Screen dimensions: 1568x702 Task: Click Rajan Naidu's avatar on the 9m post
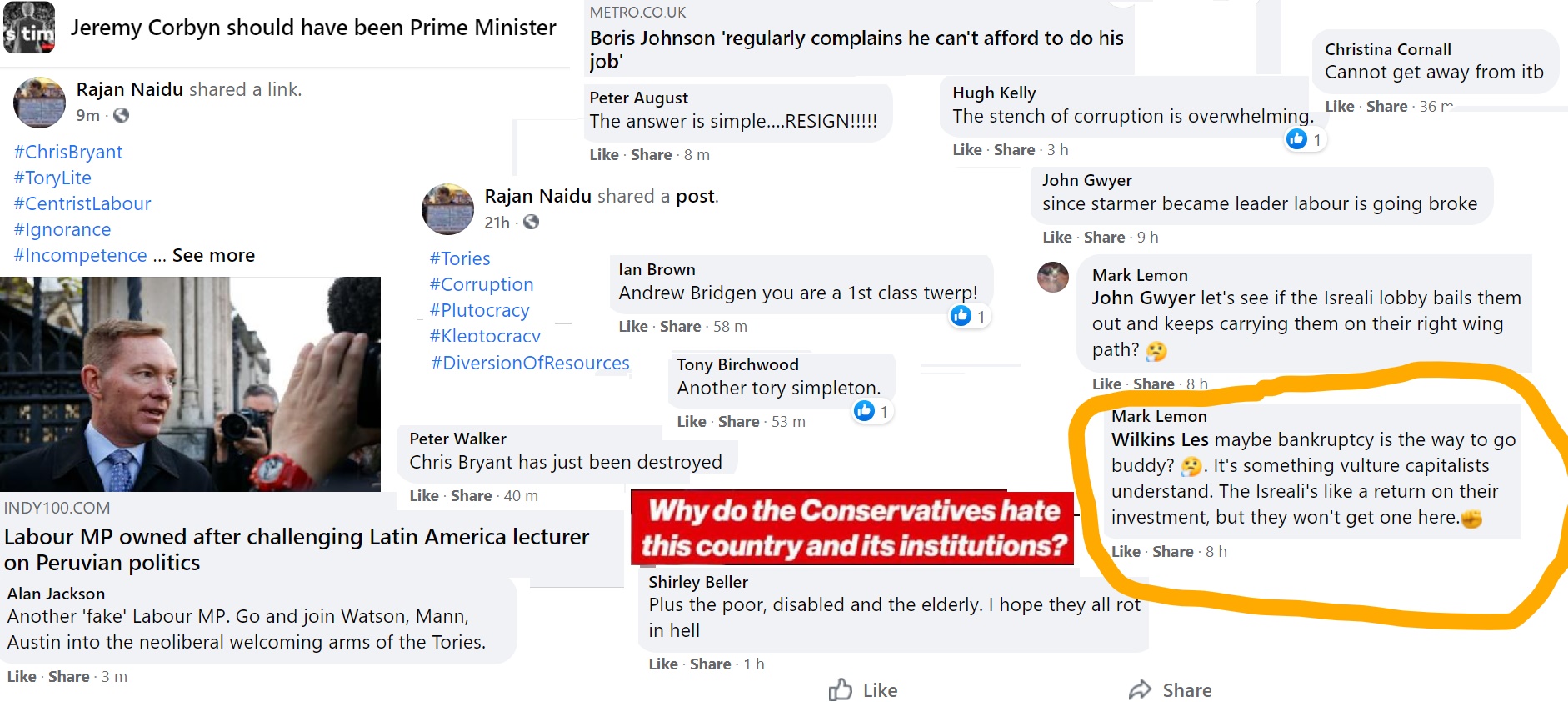[x=39, y=103]
